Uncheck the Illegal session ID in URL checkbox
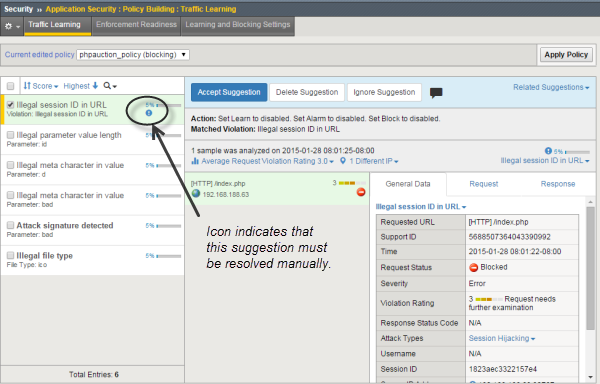The image size is (600, 384). [11, 104]
